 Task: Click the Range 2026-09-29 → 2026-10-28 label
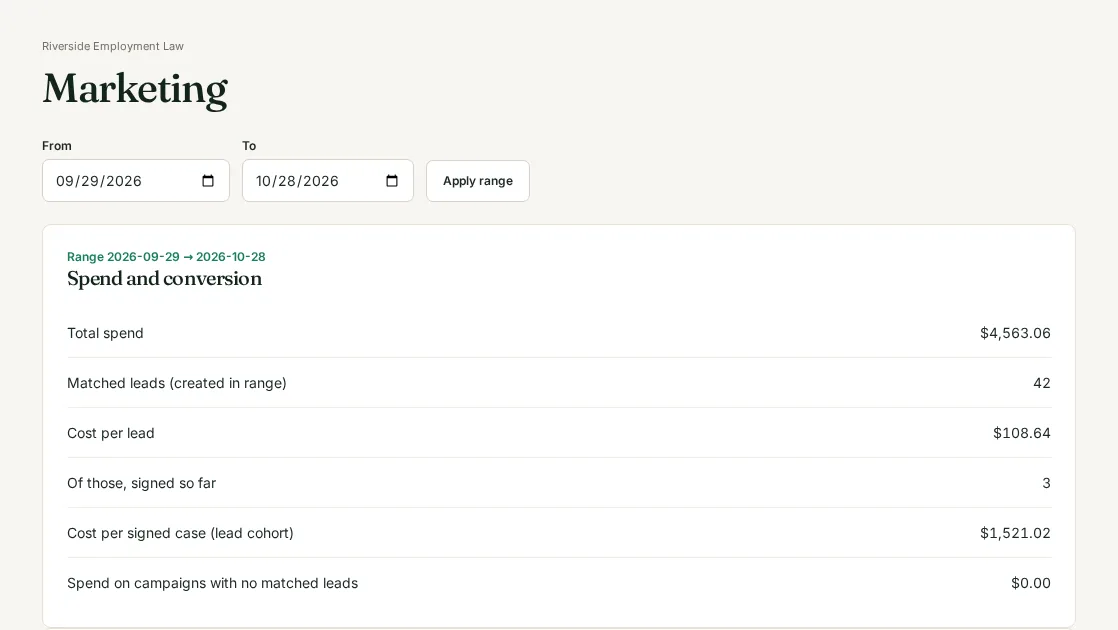(166, 257)
